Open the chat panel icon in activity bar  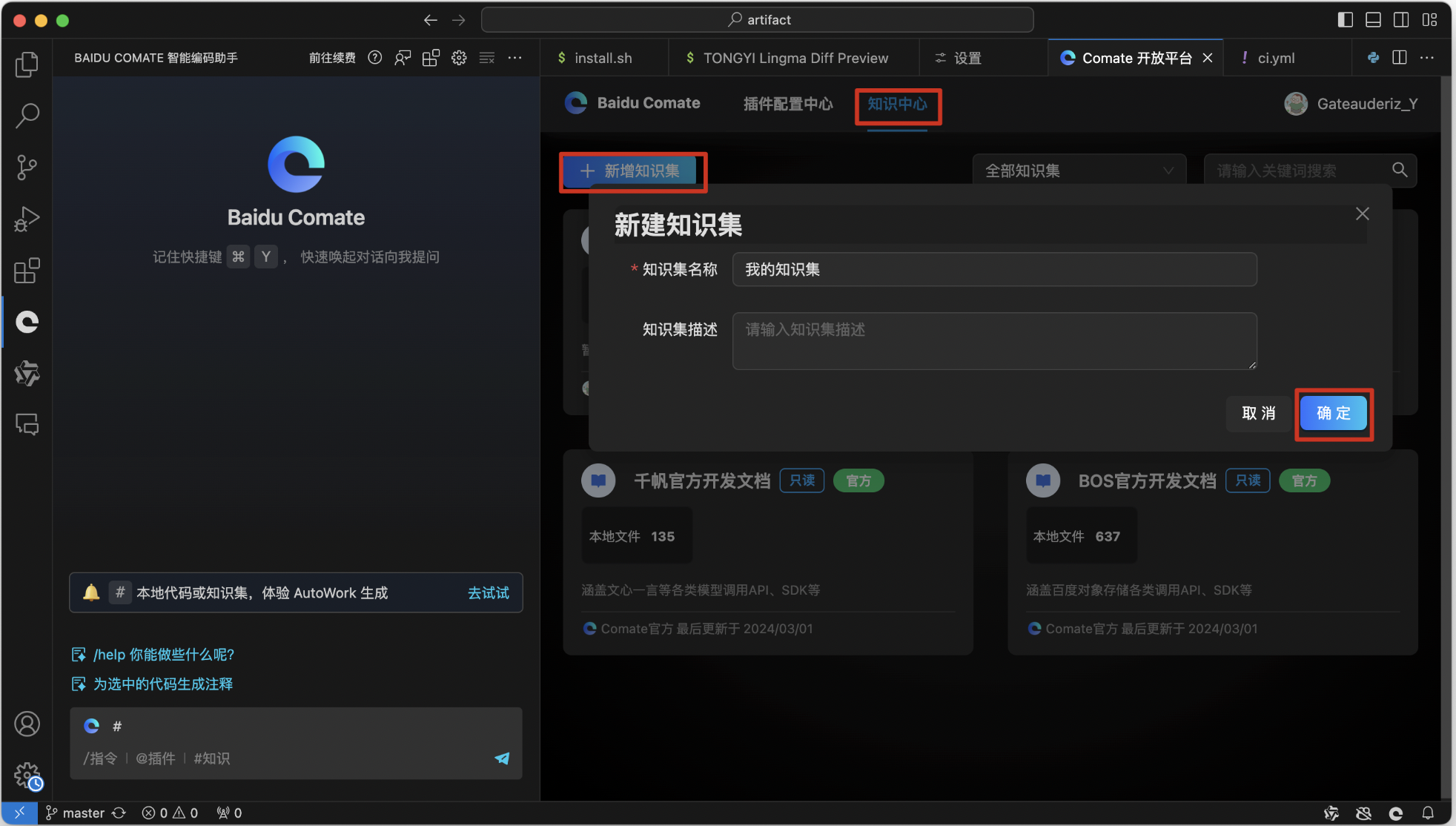27,424
